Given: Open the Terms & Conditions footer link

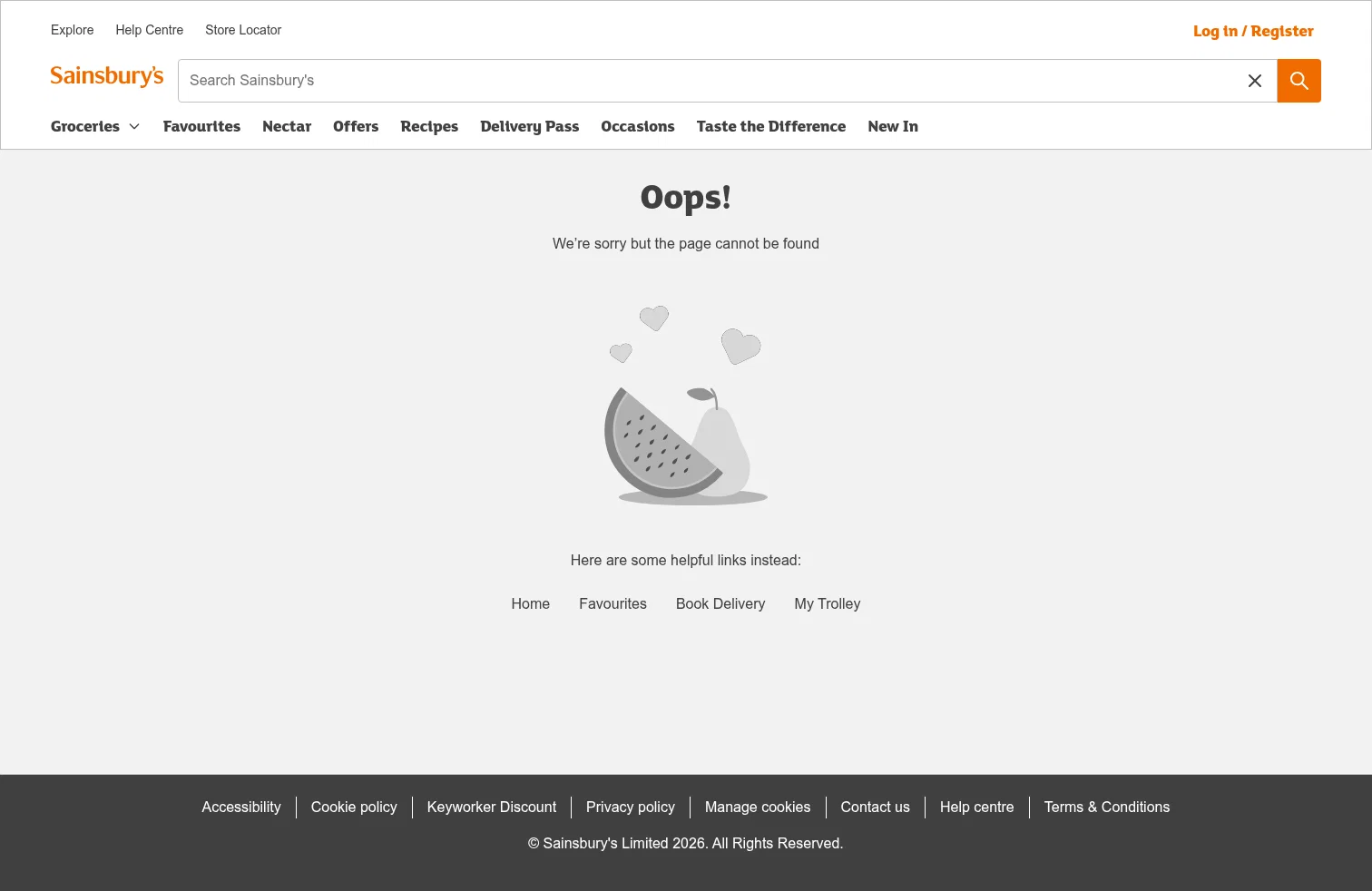Looking at the screenshot, I should point(1107,807).
